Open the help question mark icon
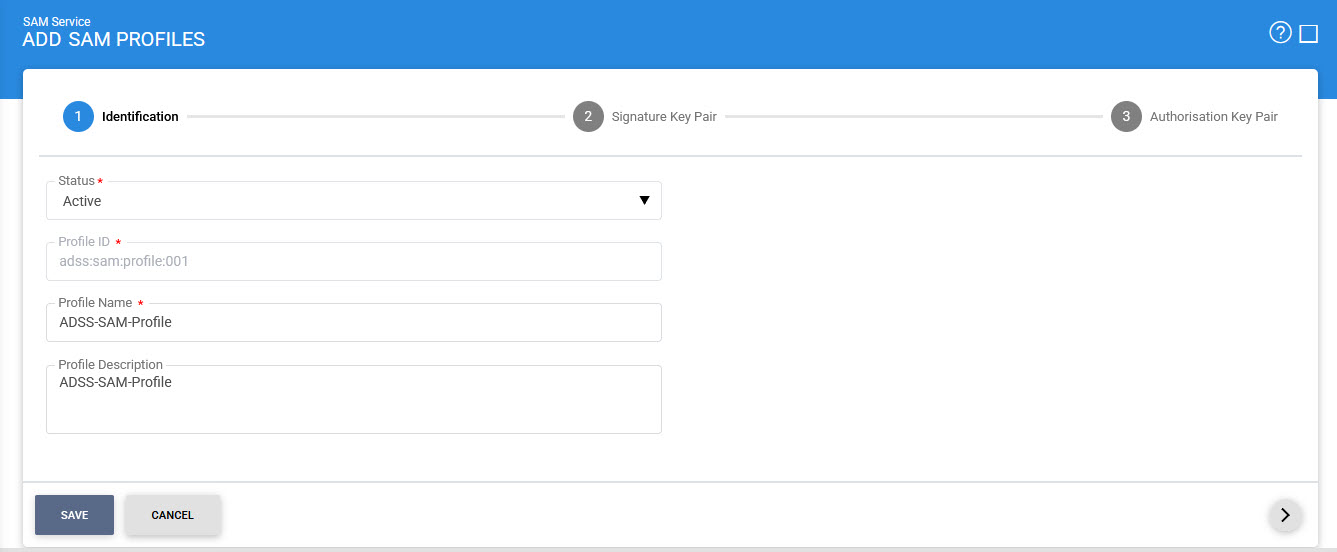Image resolution: width=1337 pixels, height=552 pixels. point(1280,33)
